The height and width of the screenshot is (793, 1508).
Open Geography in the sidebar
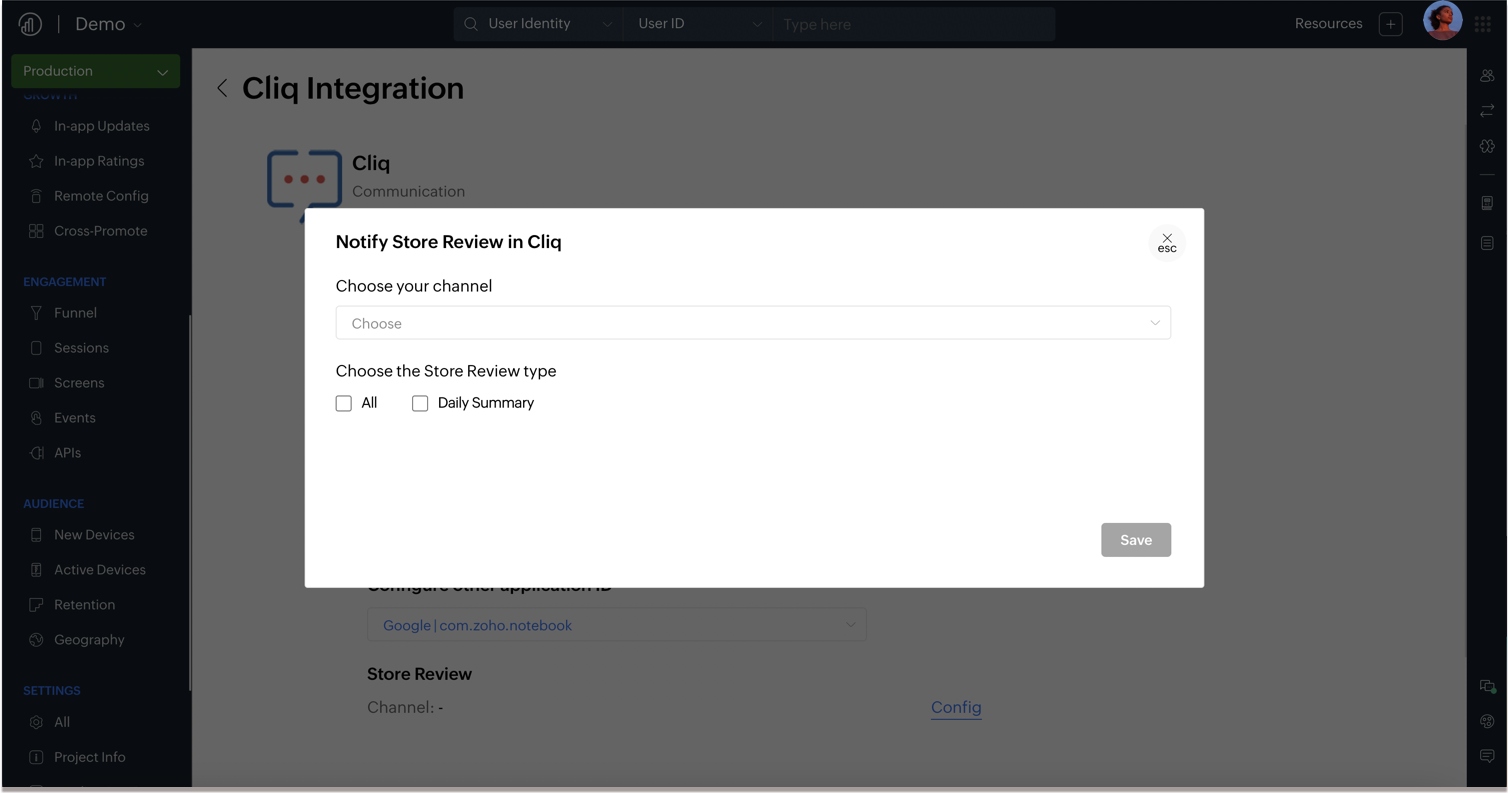[x=90, y=640]
